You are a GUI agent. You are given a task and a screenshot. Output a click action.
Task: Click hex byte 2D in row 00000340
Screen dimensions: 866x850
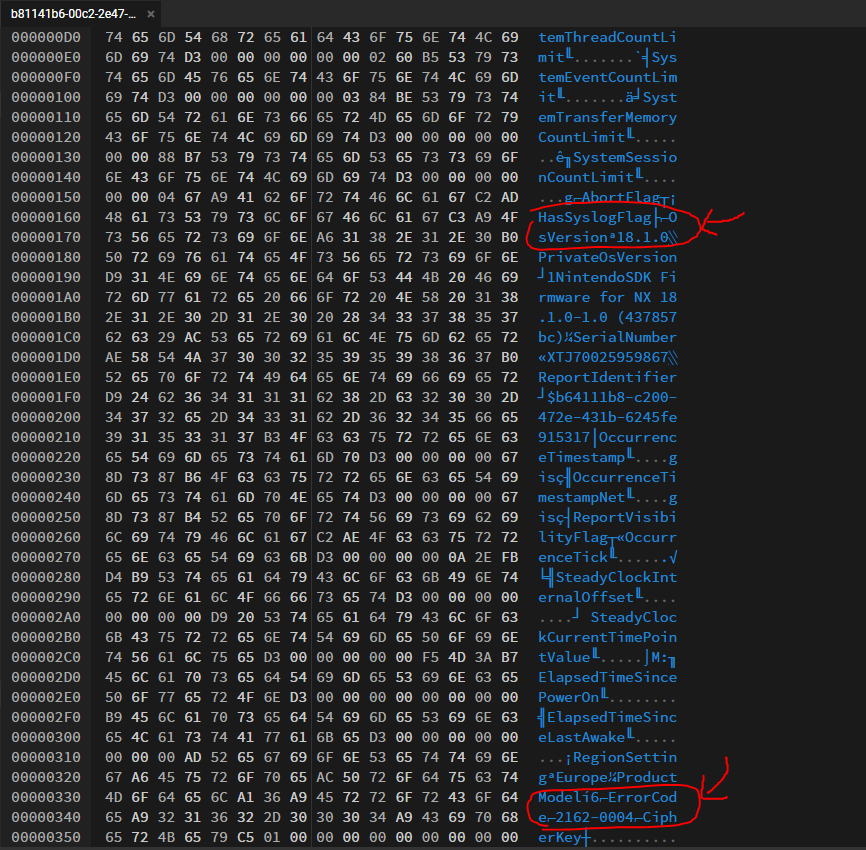tap(272, 817)
